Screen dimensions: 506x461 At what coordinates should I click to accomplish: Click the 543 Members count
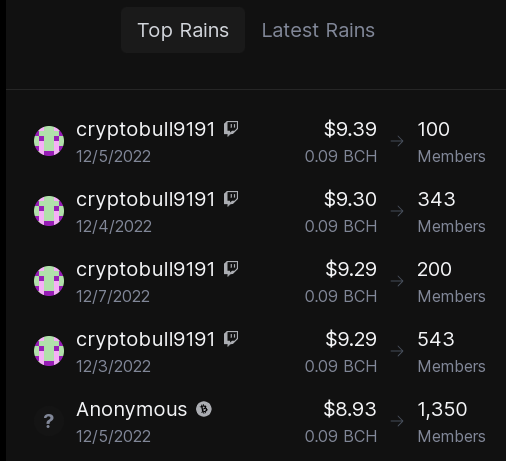(x=452, y=352)
